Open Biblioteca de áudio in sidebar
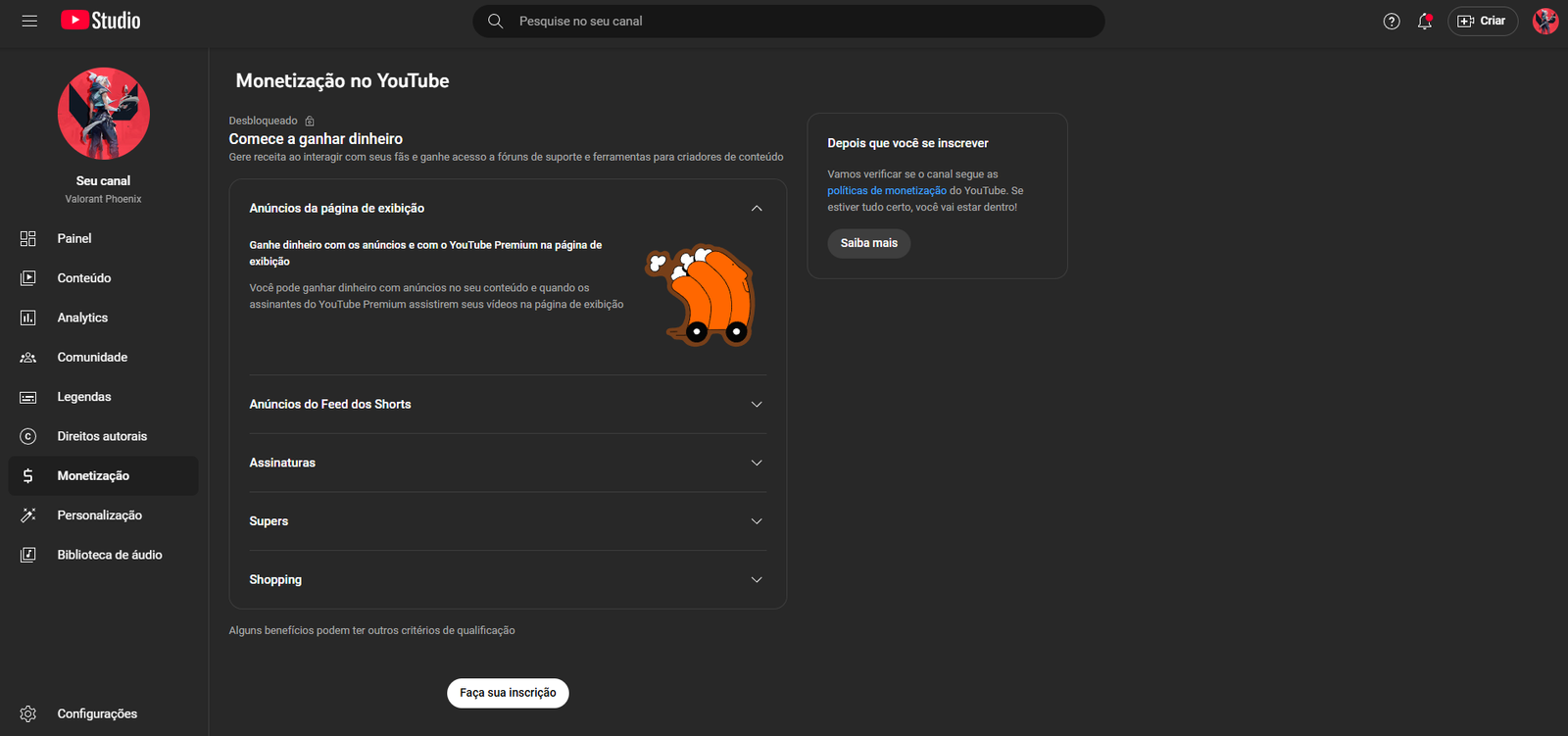The height and width of the screenshot is (736, 1568). [x=104, y=555]
